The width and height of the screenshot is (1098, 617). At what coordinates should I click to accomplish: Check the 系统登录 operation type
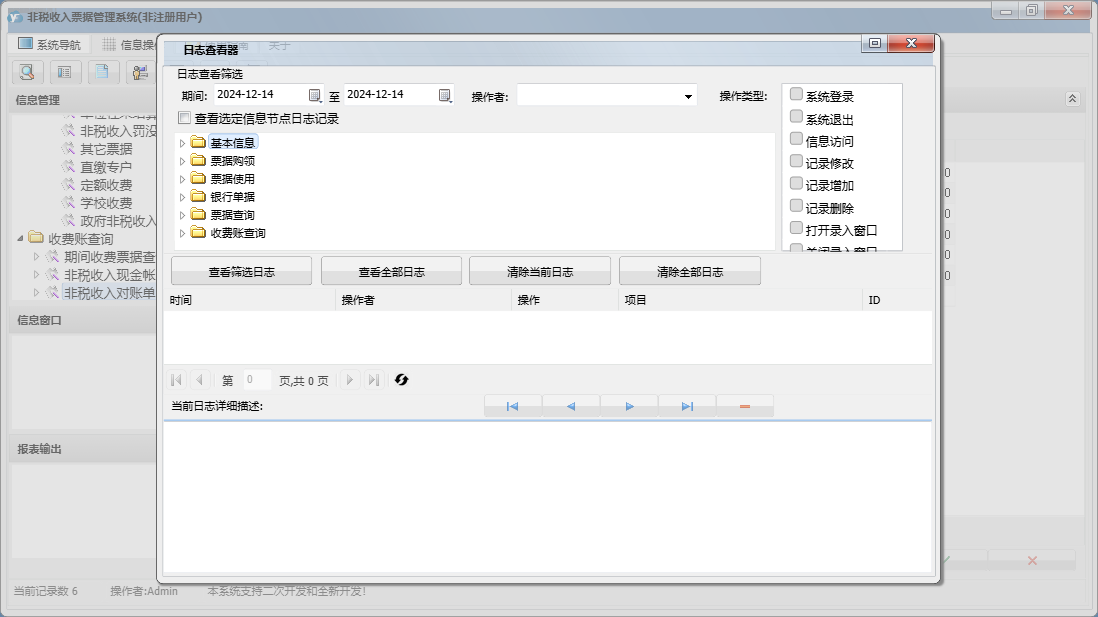tap(796, 95)
